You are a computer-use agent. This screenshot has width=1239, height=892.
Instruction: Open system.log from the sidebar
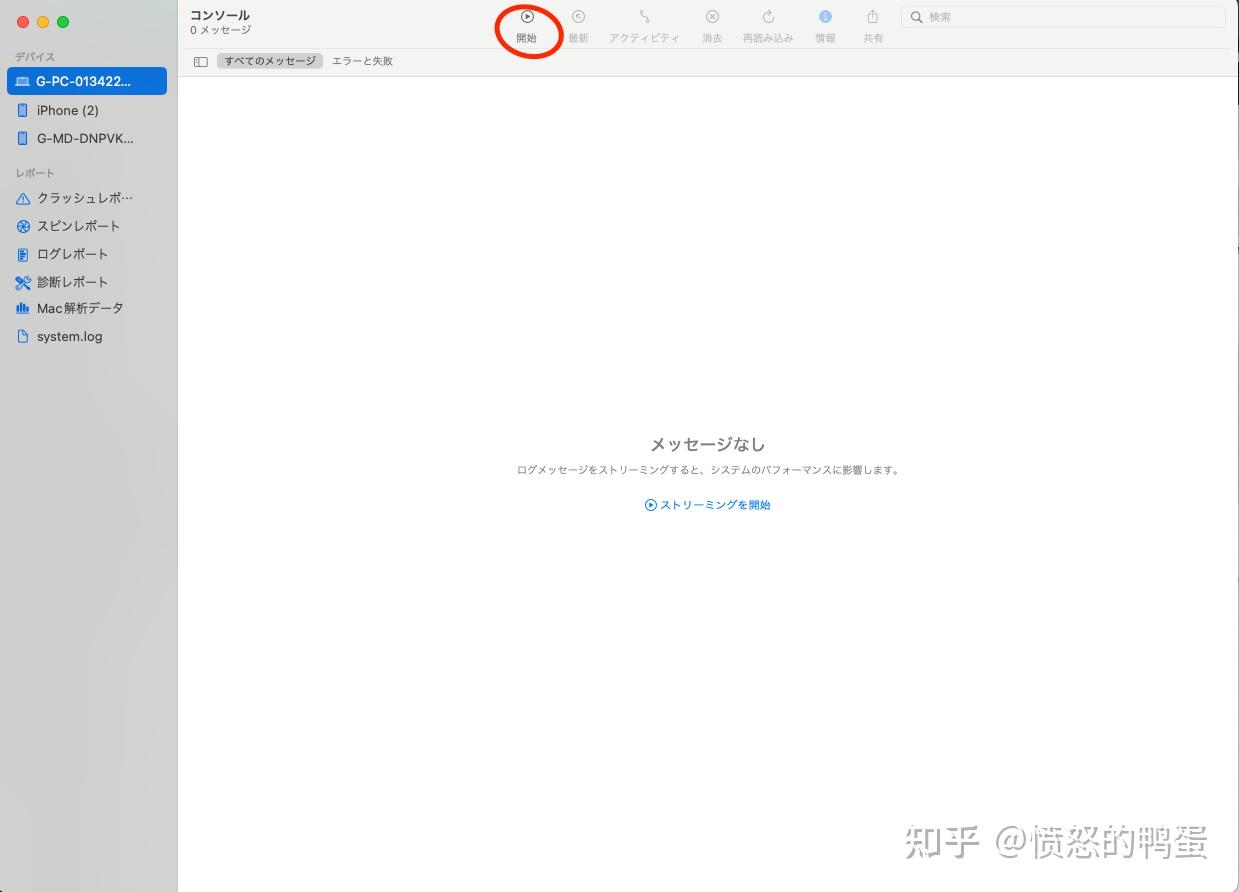(69, 336)
